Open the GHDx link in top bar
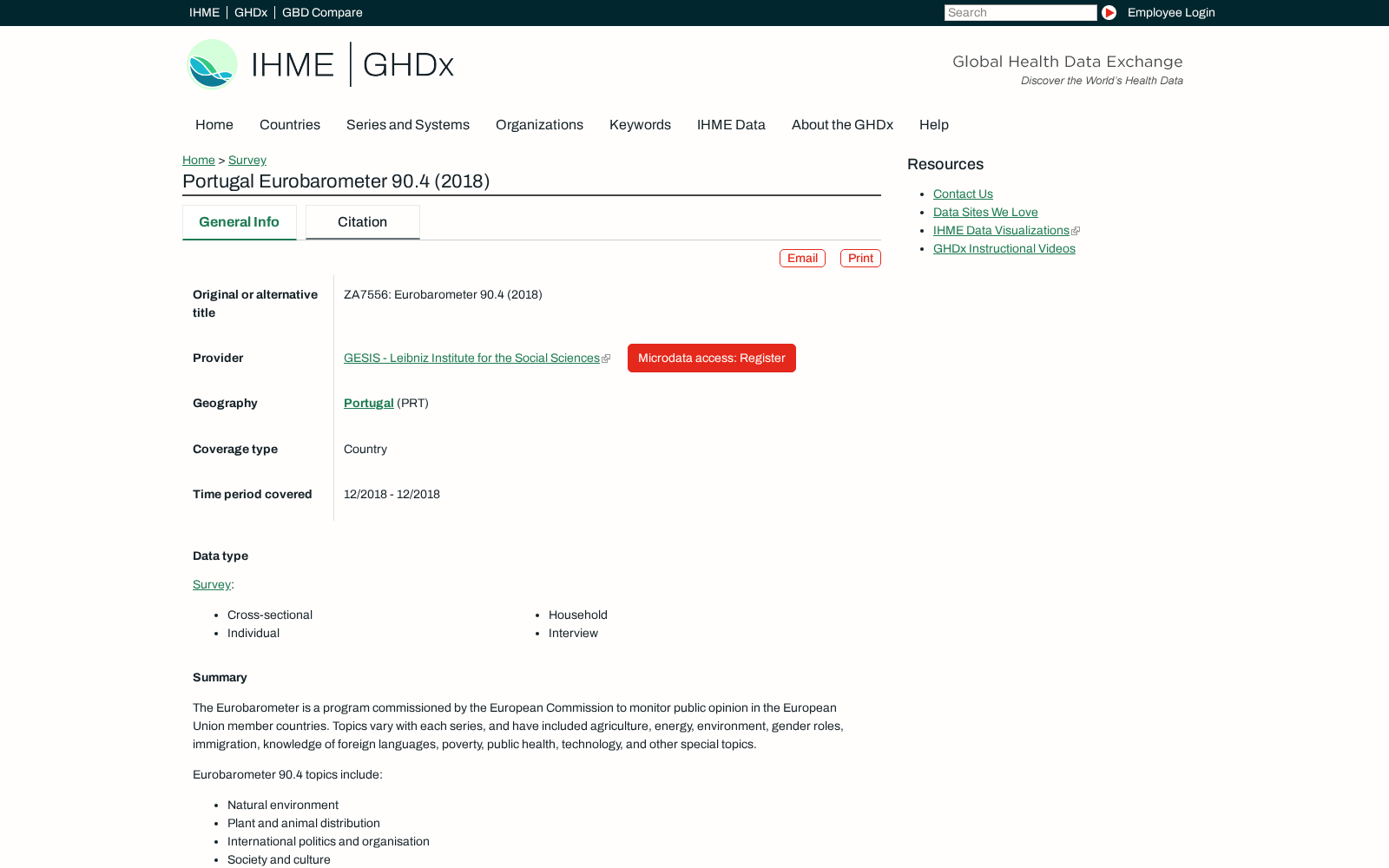Image resolution: width=1389 pixels, height=868 pixels. [x=251, y=12]
